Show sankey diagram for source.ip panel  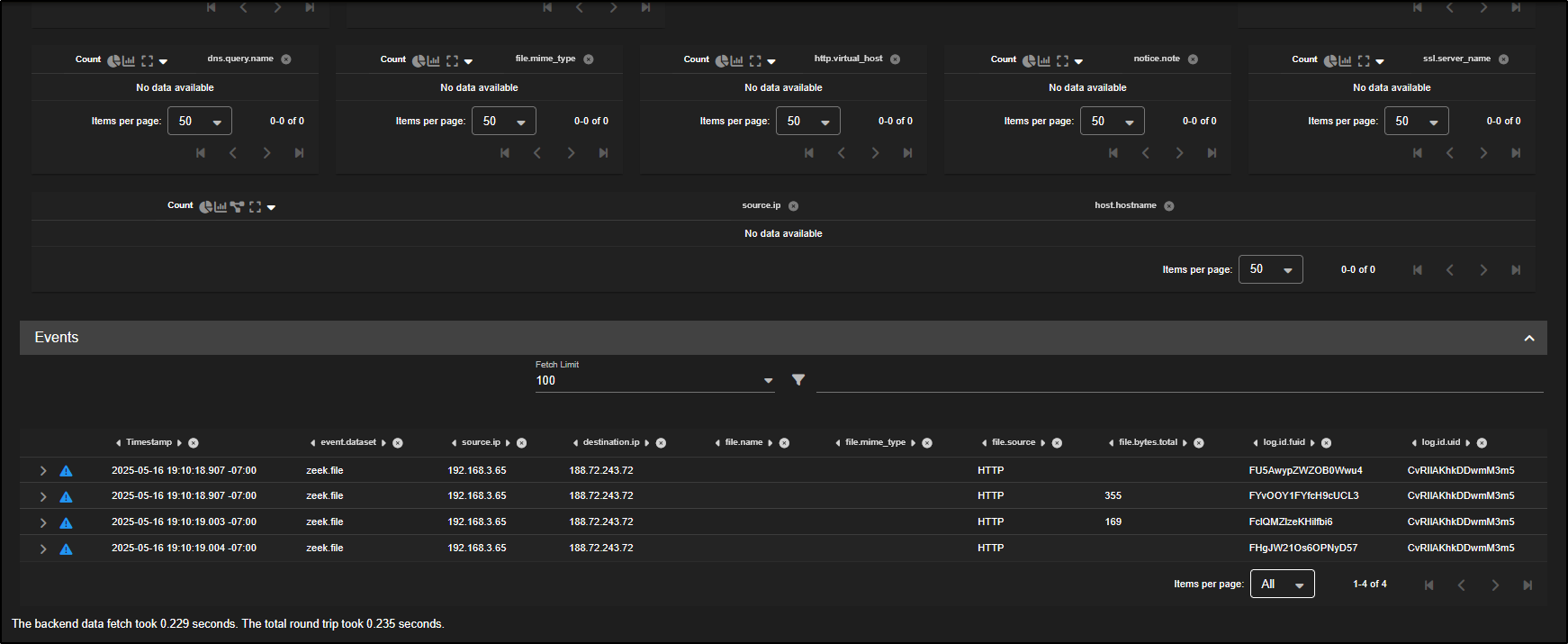237,207
